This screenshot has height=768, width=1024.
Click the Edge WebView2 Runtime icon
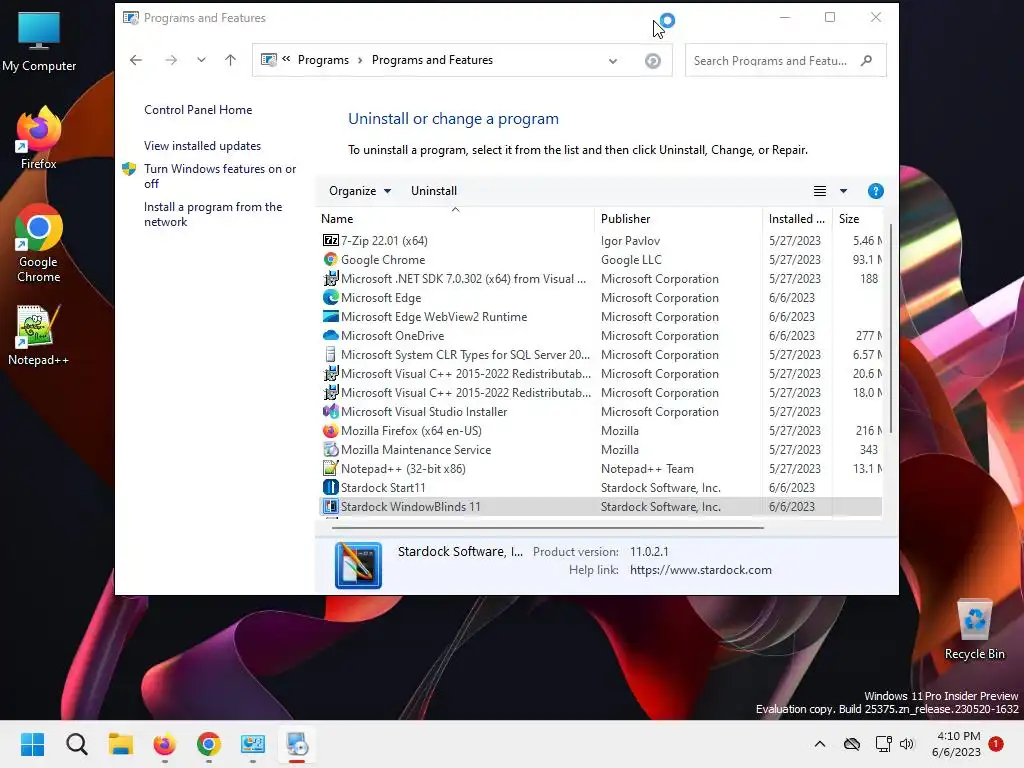click(x=330, y=316)
